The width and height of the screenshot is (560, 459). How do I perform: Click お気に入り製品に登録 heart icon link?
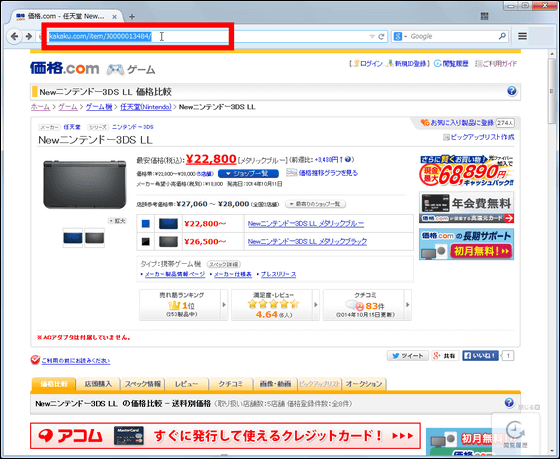pyautogui.click(x=457, y=123)
